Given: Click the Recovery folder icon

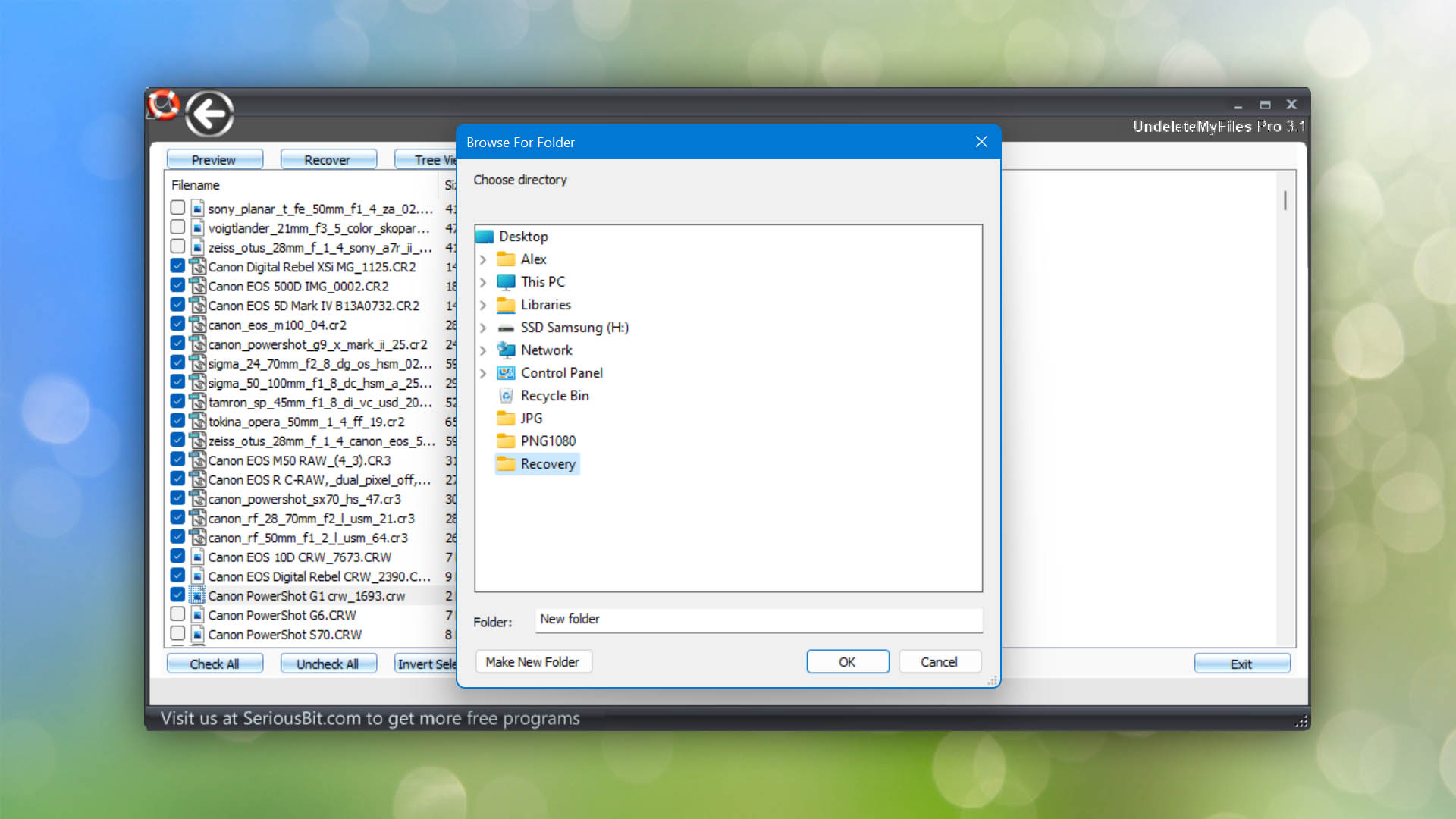Looking at the screenshot, I should click(x=506, y=464).
